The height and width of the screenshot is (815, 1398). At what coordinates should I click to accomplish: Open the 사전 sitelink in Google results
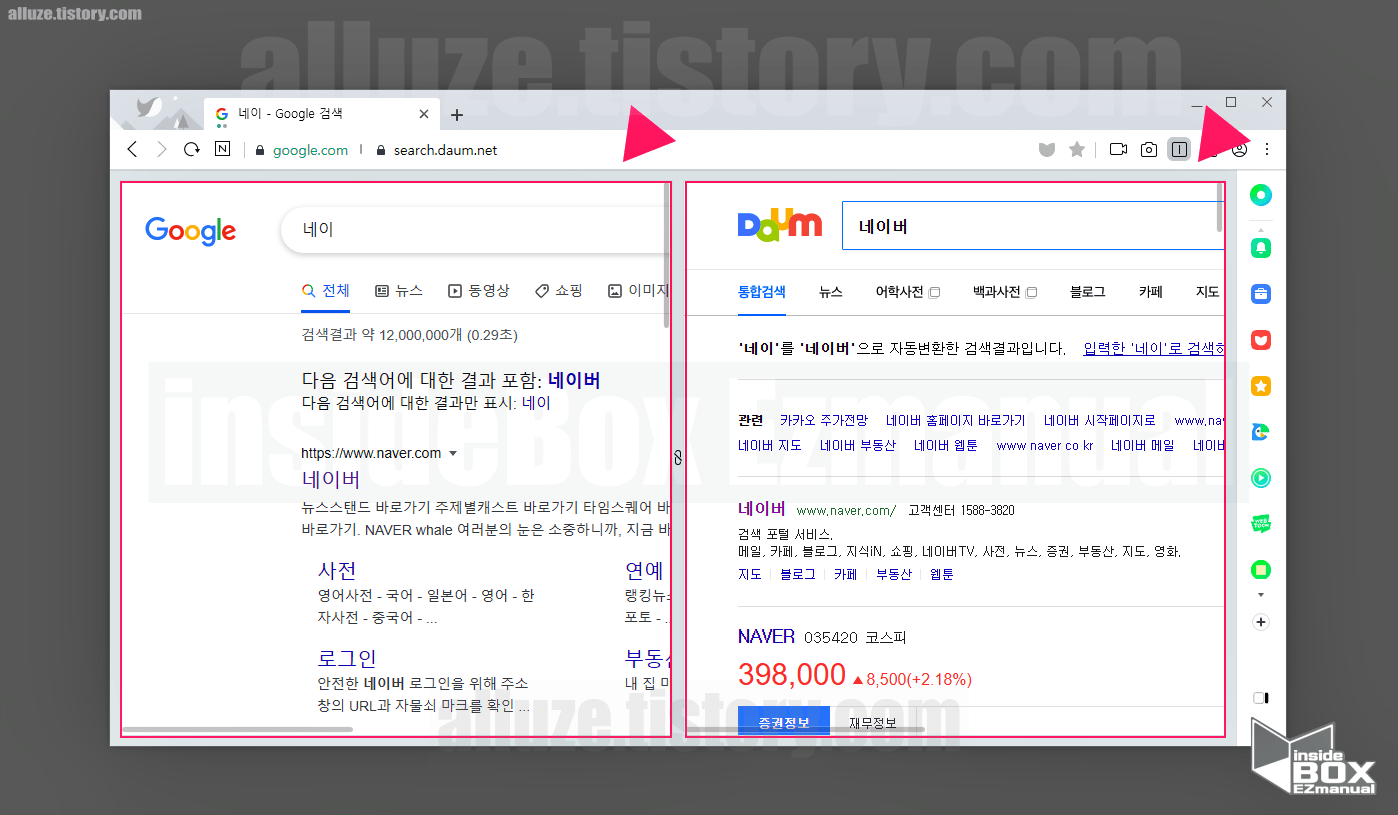pyautogui.click(x=337, y=571)
